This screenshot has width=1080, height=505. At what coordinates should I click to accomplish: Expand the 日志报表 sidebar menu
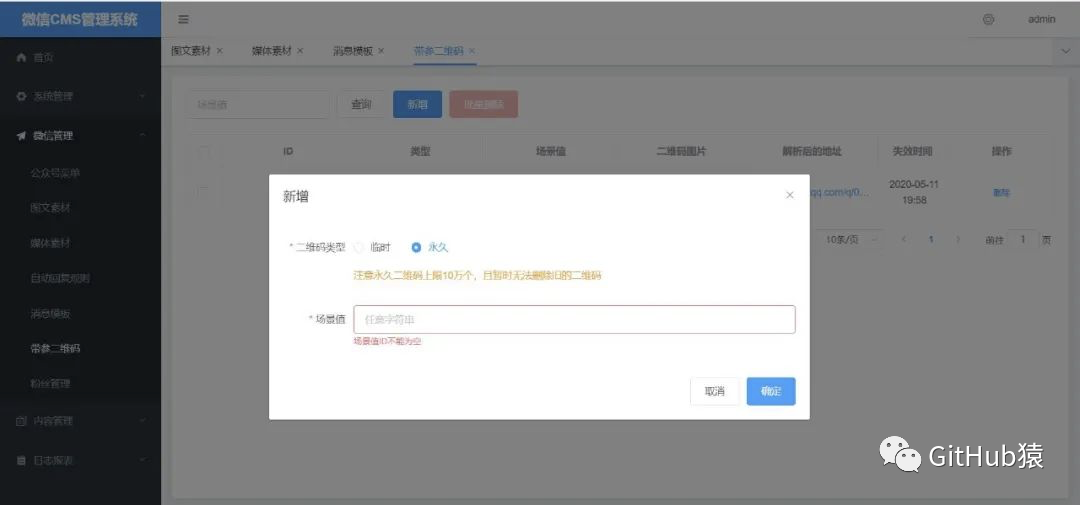tap(81, 460)
